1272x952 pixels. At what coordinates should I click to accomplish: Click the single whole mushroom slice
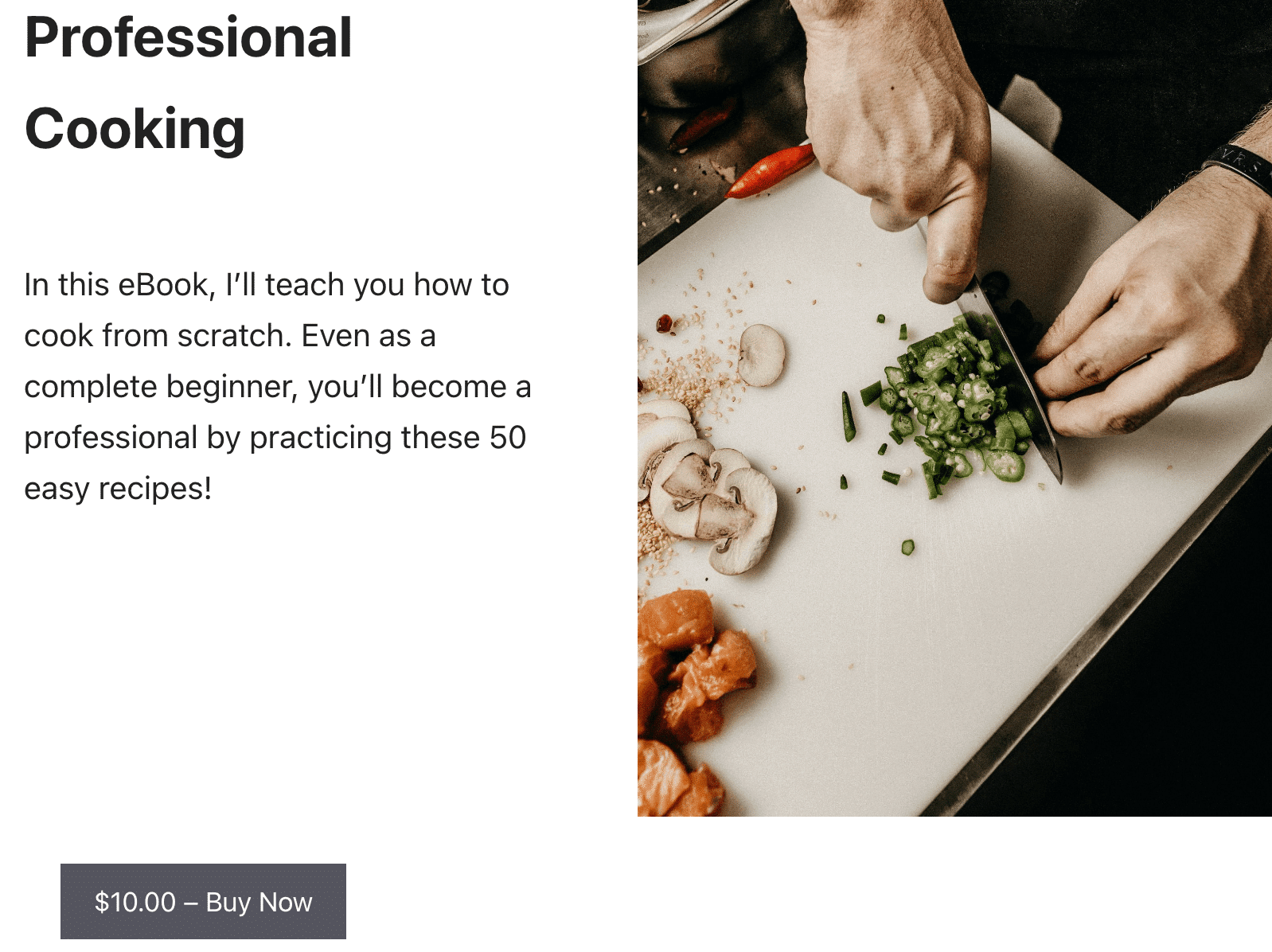click(761, 355)
